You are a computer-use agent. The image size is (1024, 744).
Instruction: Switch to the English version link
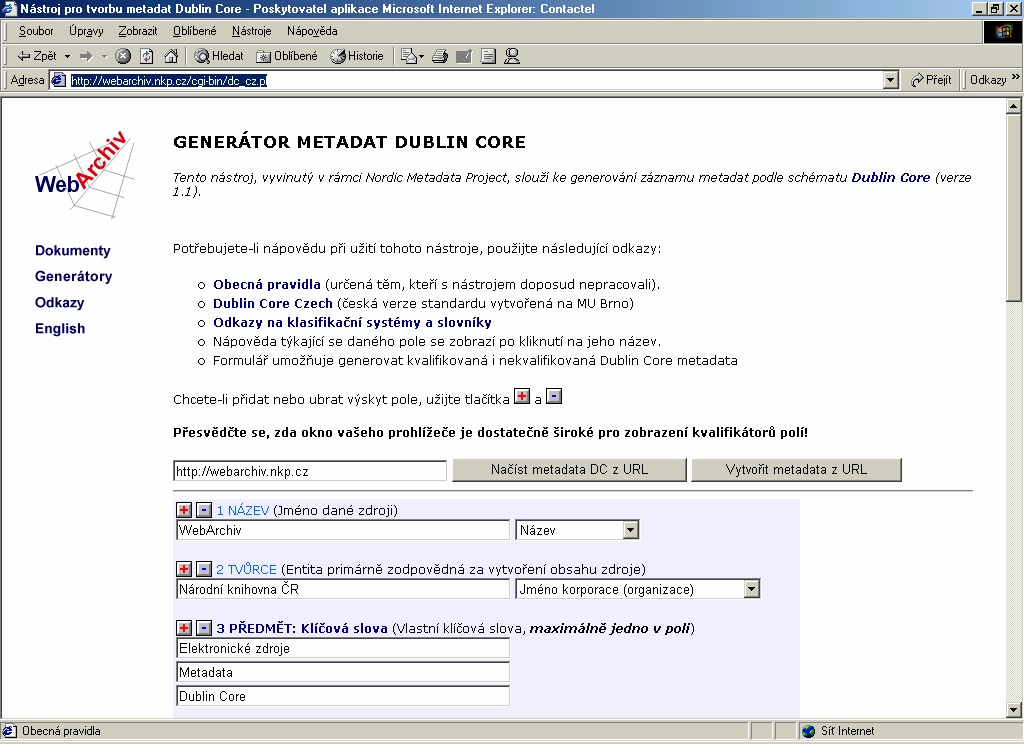pyautogui.click(x=60, y=329)
